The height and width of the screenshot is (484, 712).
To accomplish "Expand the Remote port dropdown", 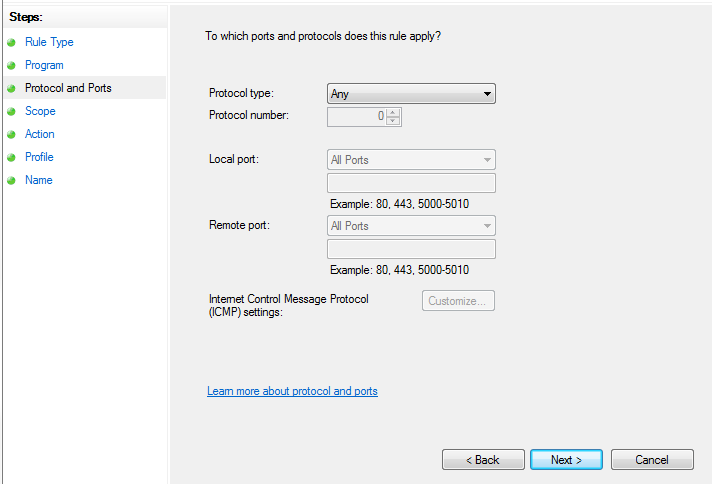I will click(x=411, y=226).
